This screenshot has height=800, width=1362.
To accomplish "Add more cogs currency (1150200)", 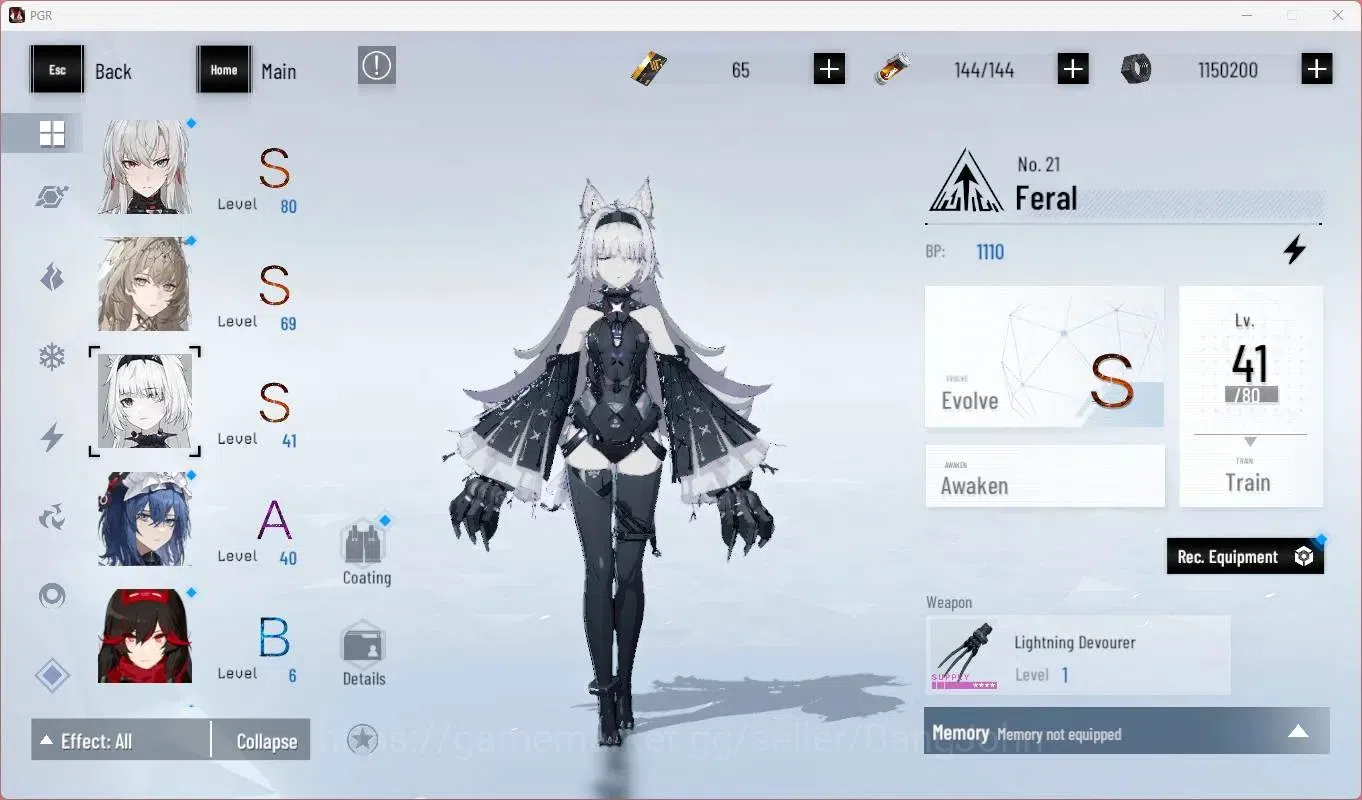I will click(x=1317, y=69).
